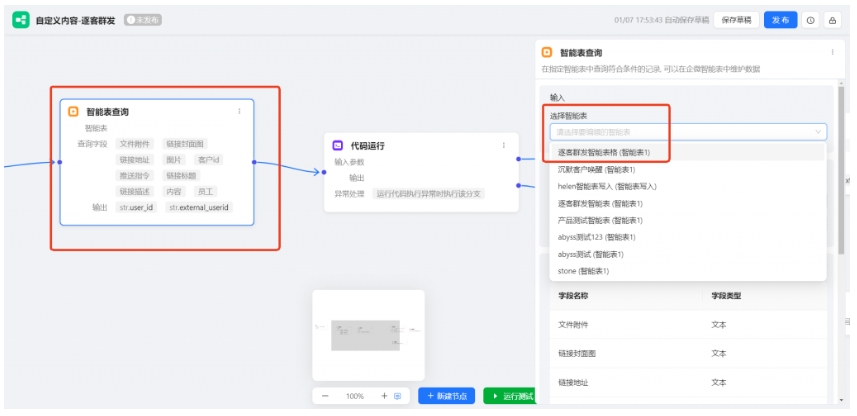
Task: Click the 链接描述 tag in query node
Action: [135, 192]
